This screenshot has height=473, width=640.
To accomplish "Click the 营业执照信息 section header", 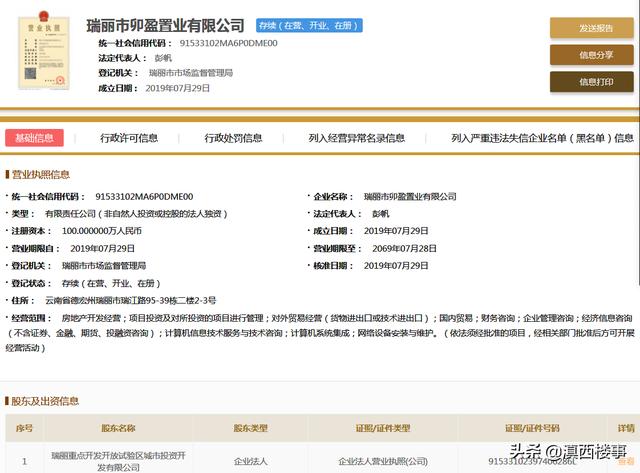I will click(40, 174).
